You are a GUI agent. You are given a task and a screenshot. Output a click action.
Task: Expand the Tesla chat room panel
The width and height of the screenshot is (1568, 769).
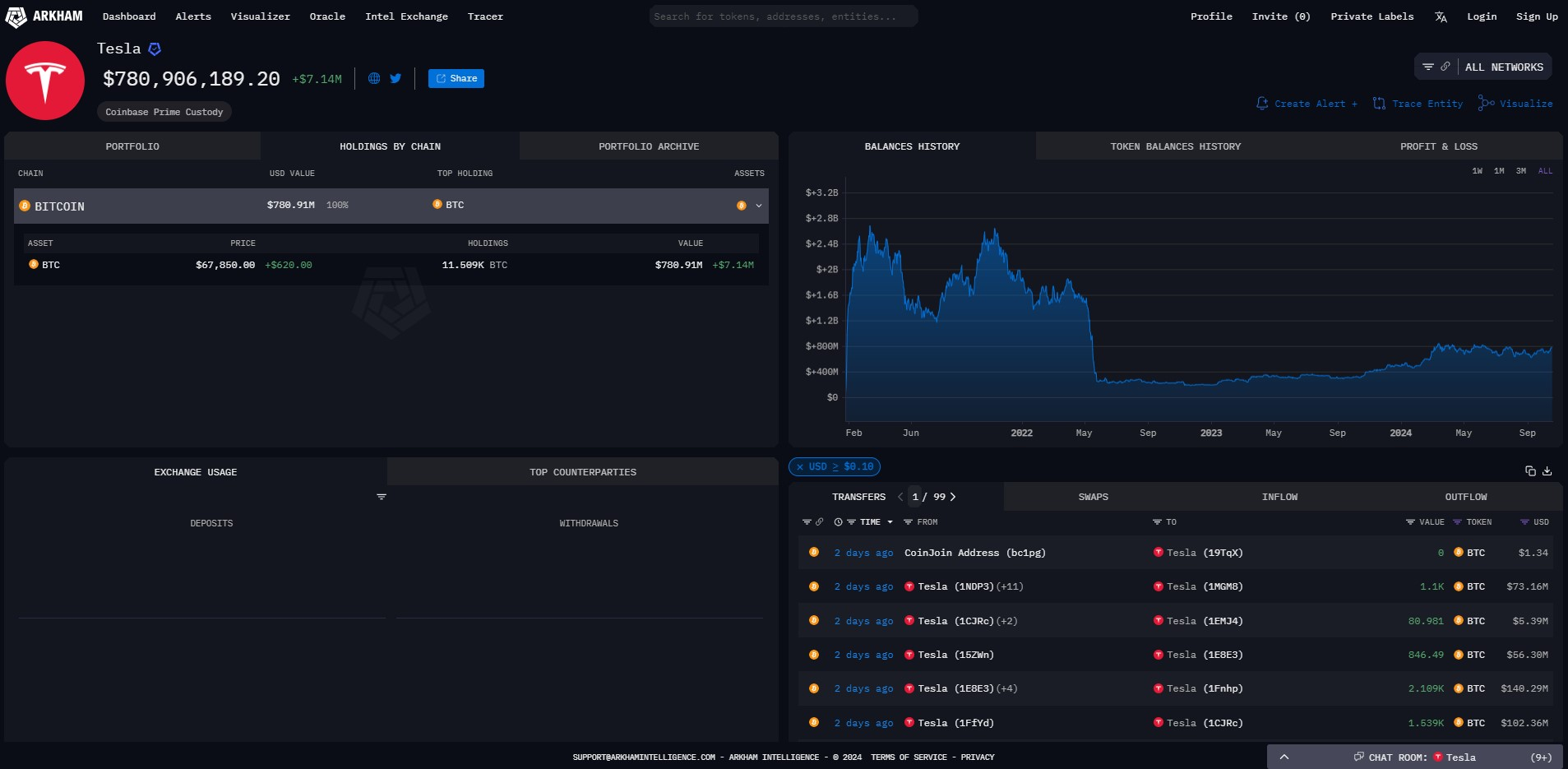(1284, 757)
